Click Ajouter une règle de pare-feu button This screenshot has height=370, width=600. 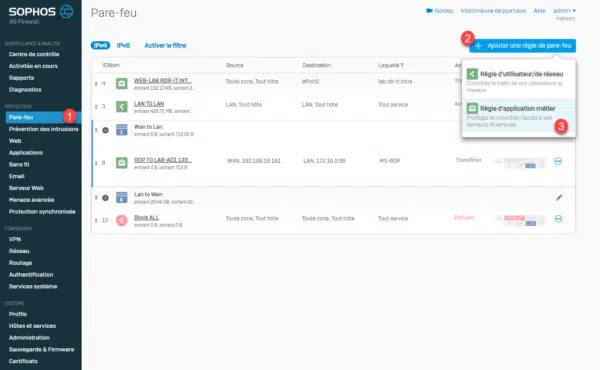coord(523,46)
